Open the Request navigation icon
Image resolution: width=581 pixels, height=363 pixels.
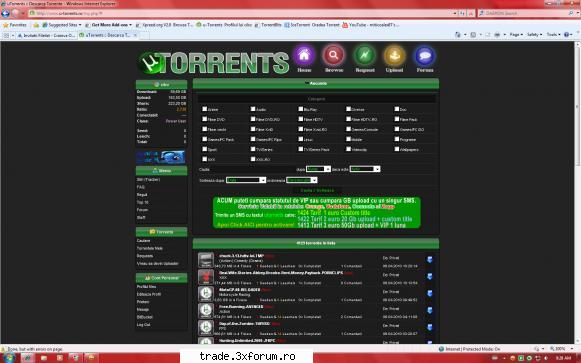click(365, 56)
